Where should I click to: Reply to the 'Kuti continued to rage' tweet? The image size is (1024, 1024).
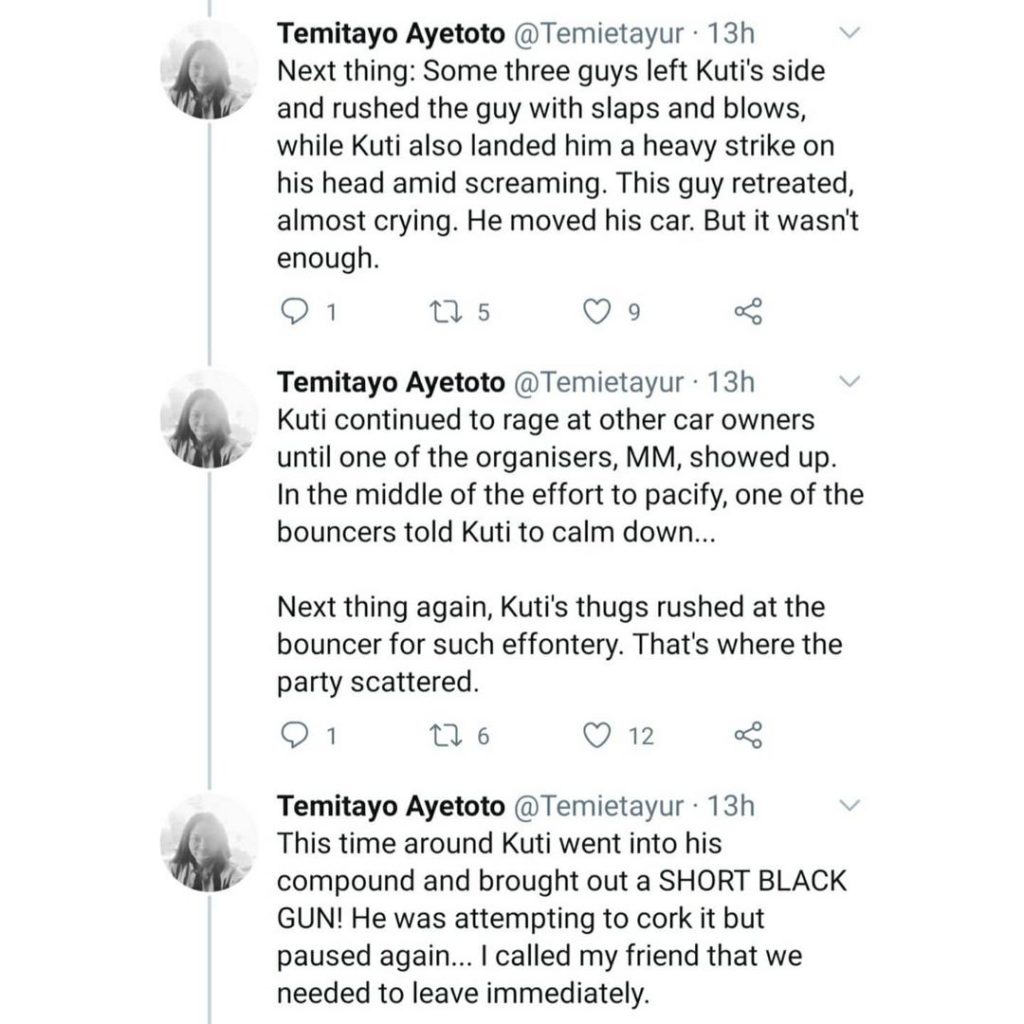tap(293, 736)
